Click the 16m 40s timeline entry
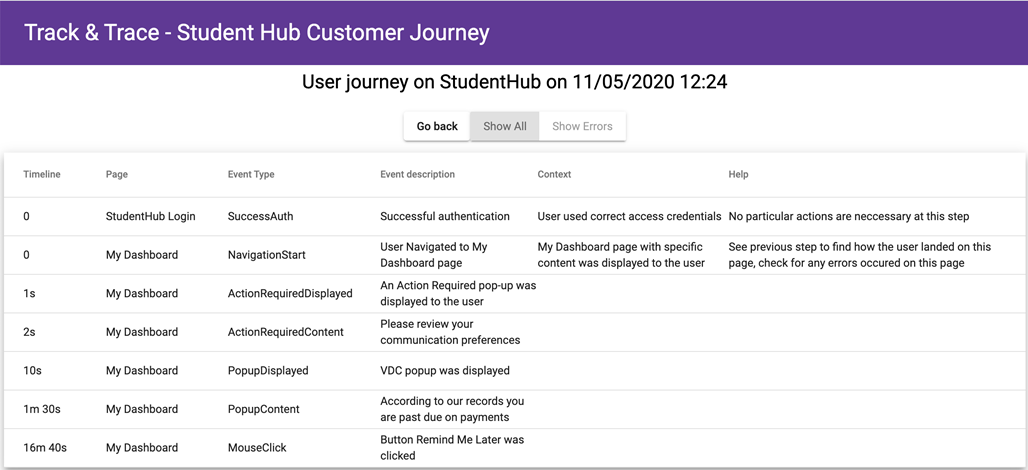This screenshot has width=1028, height=470. 45,448
